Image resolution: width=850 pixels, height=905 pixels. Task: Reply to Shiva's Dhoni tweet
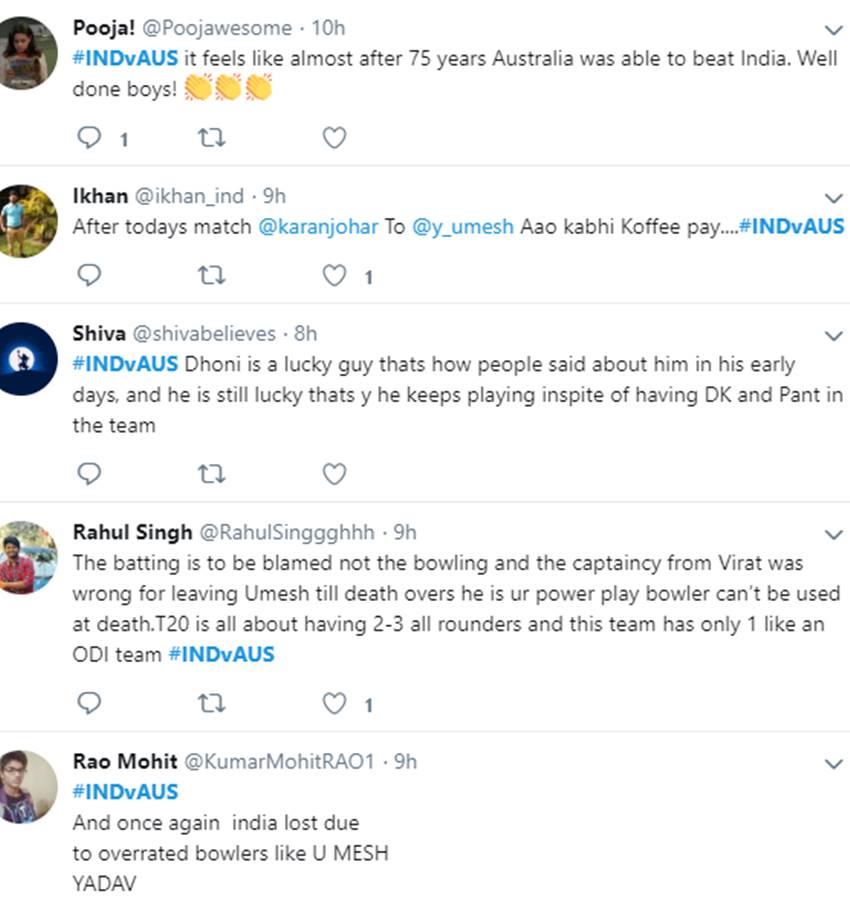[90, 473]
